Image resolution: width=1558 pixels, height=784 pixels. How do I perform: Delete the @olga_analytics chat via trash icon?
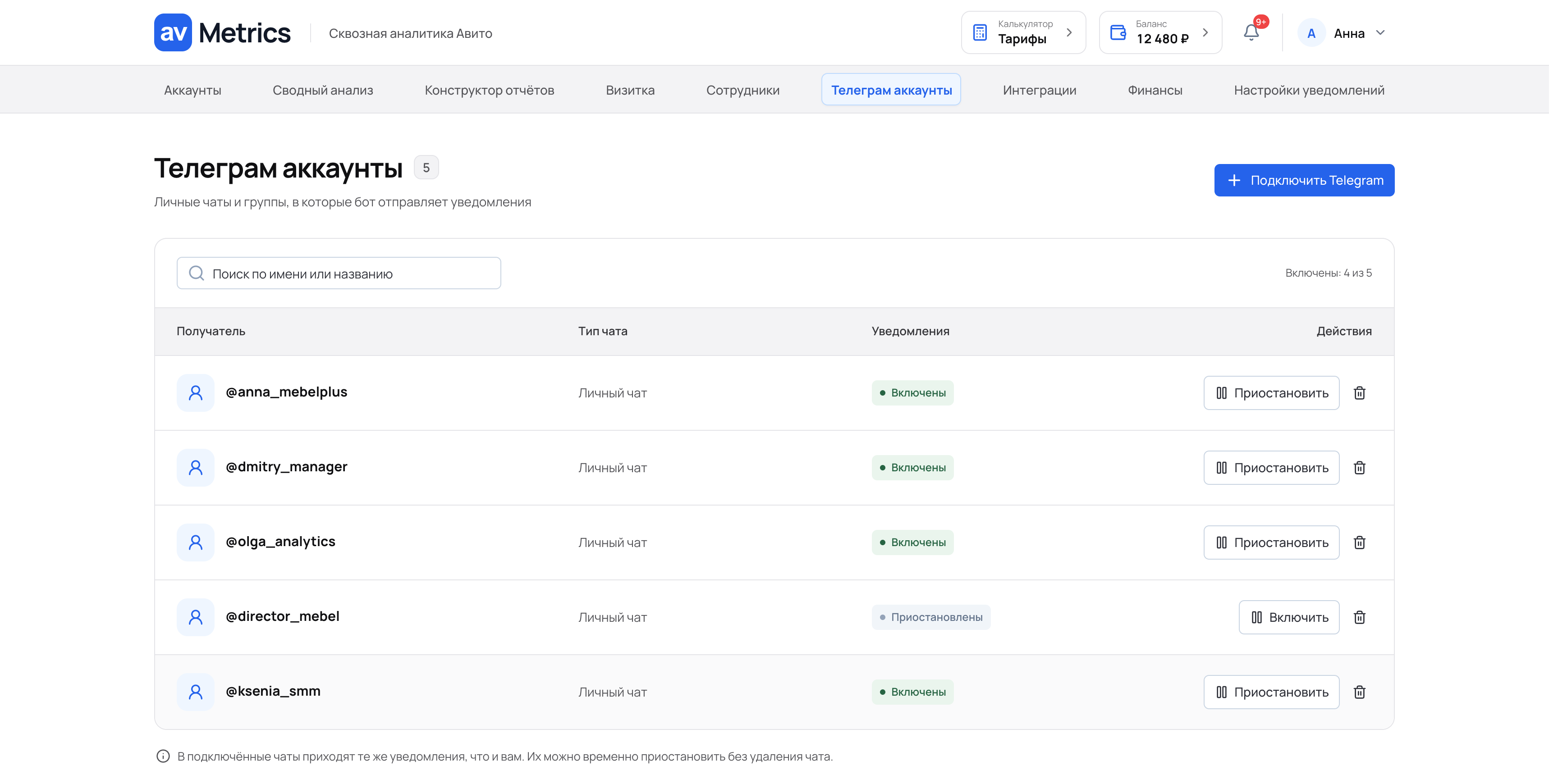(x=1360, y=543)
